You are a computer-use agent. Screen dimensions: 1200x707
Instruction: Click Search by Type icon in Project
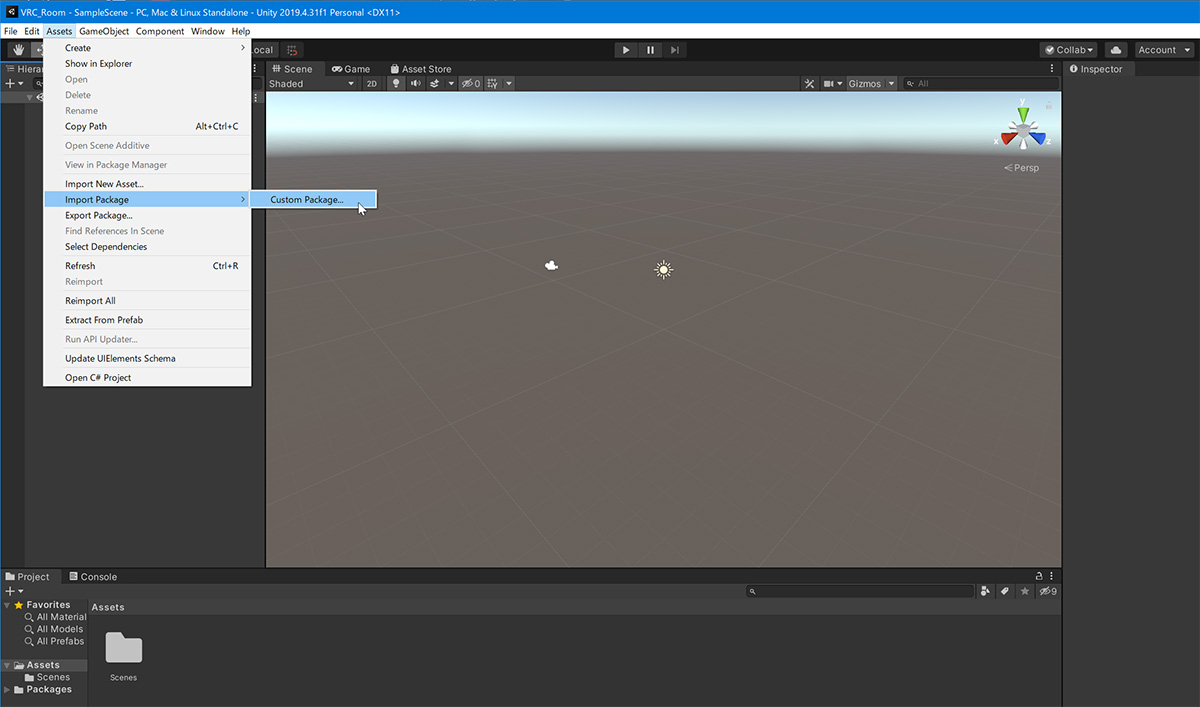pos(986,591)
